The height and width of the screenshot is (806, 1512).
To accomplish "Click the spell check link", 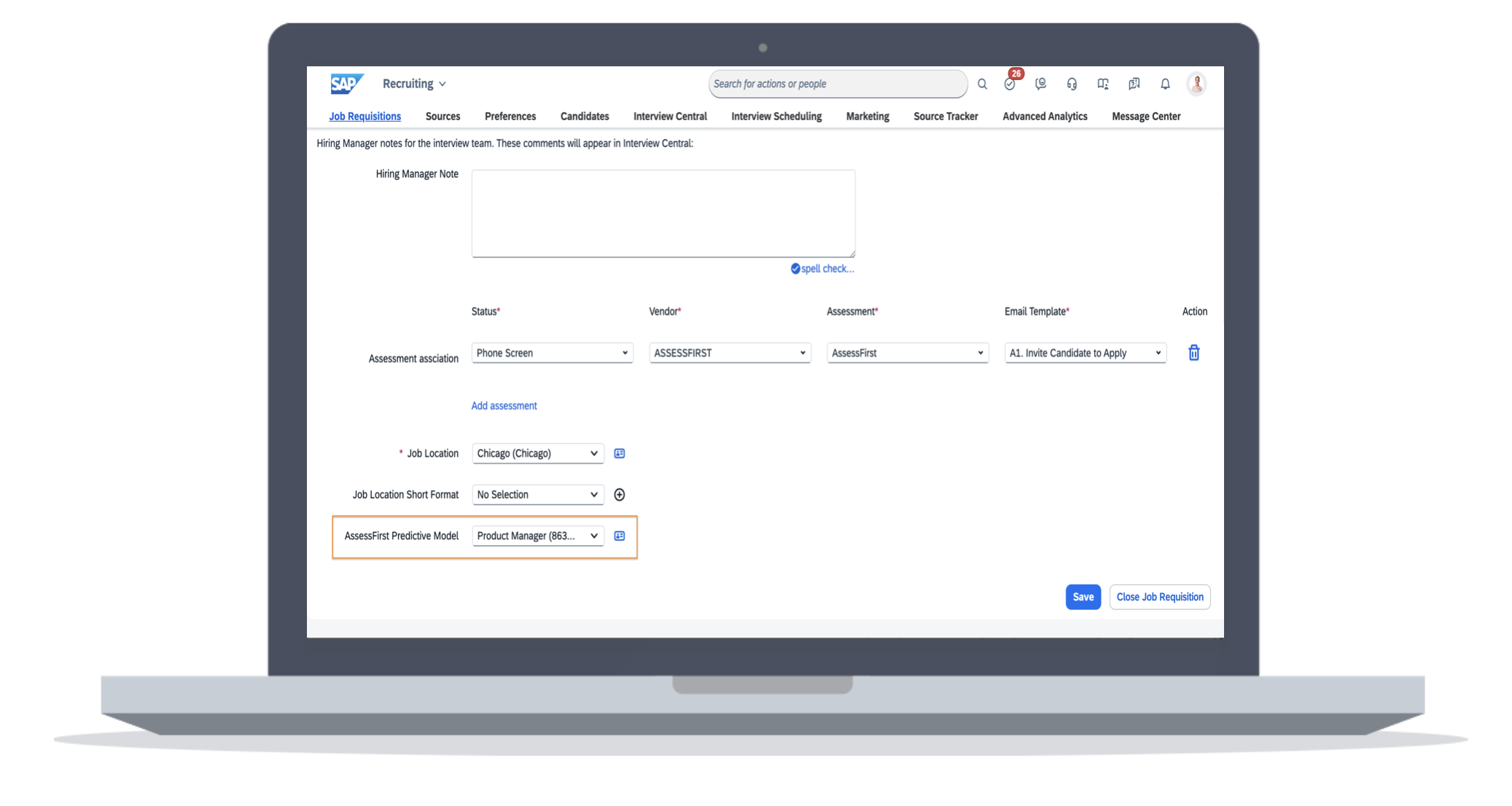I will 827,269.
